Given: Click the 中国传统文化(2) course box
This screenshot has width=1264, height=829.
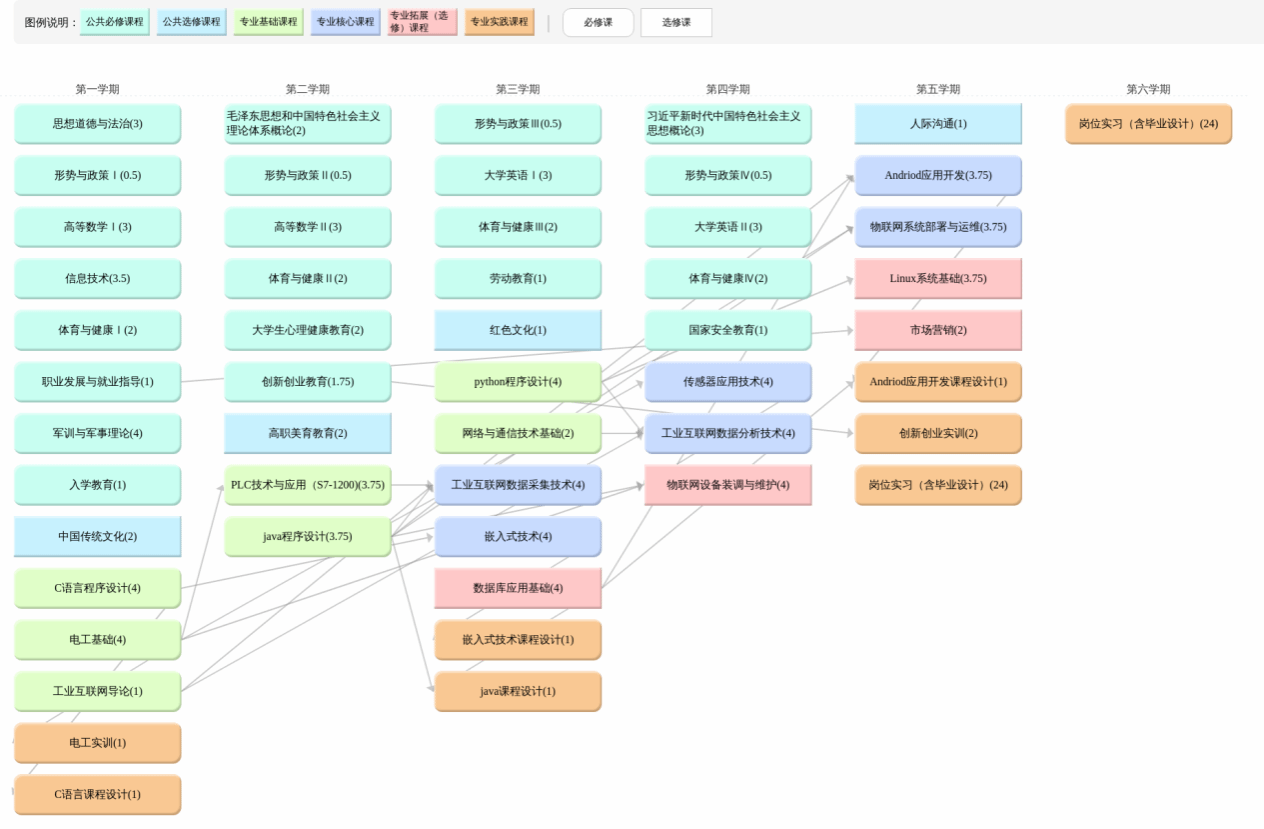Looking at the screenshot, I should pos(97,537).
